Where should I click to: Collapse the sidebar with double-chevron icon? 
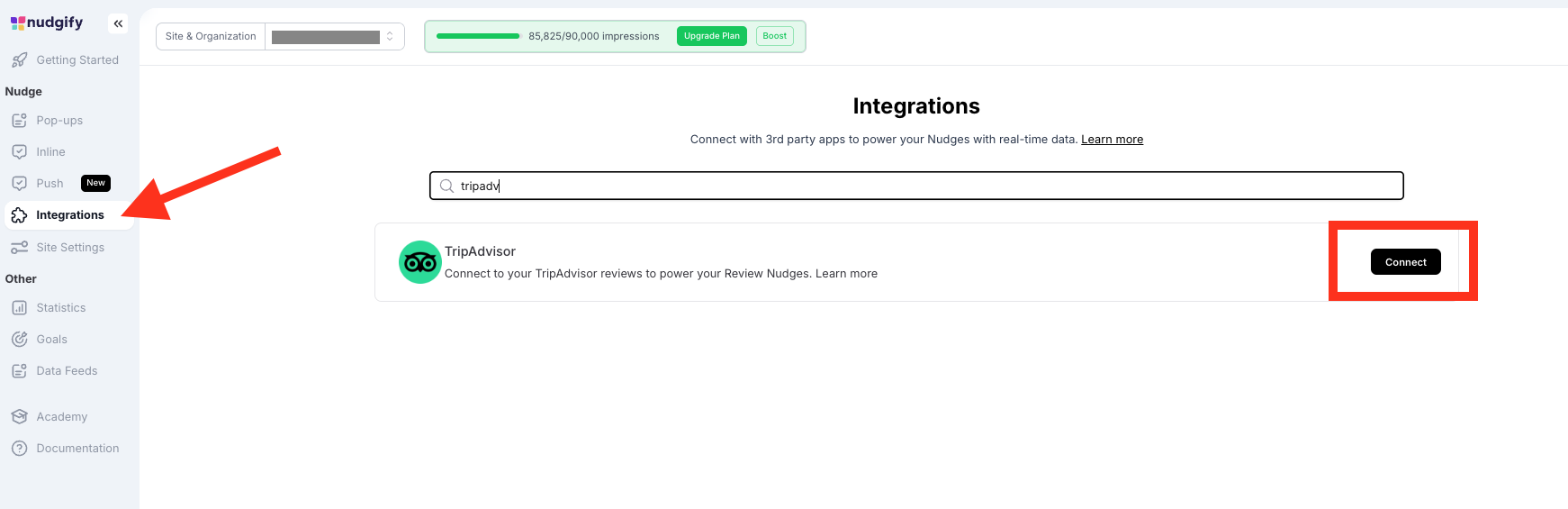pyautogui.click(x=118, y=23)
